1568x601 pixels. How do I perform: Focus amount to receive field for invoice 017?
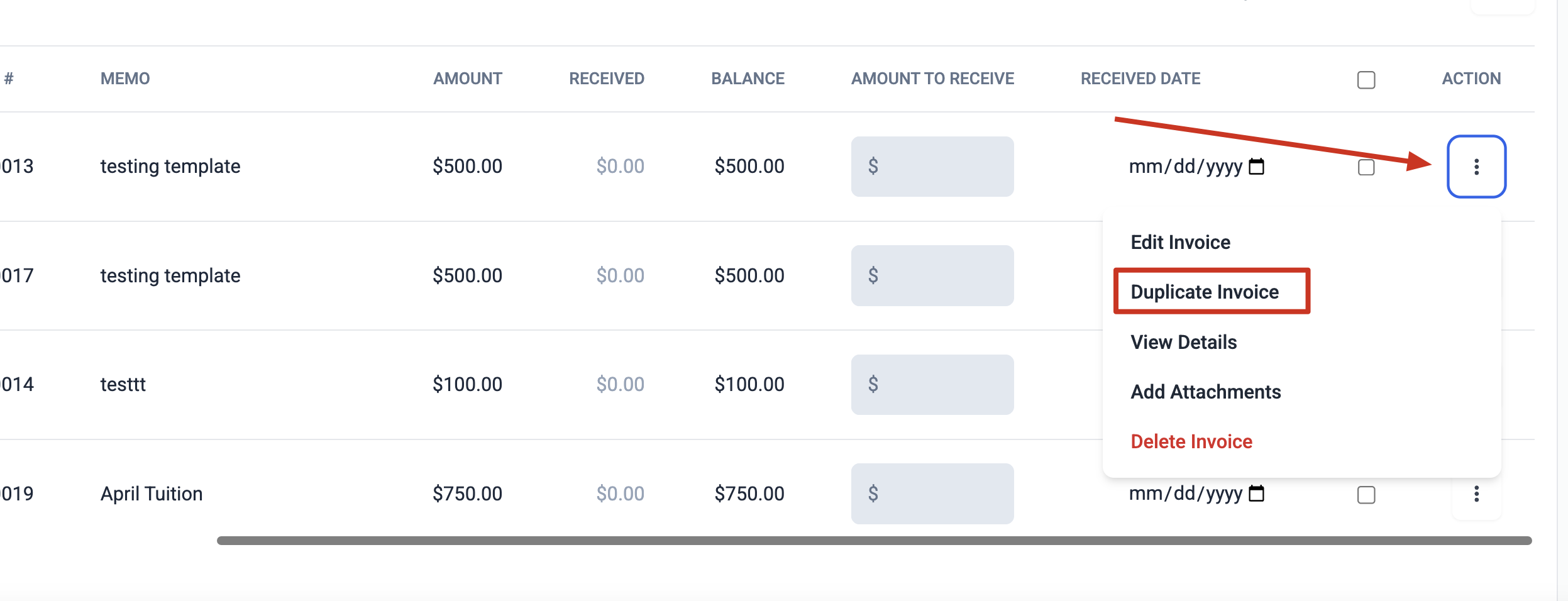[932, 275]
